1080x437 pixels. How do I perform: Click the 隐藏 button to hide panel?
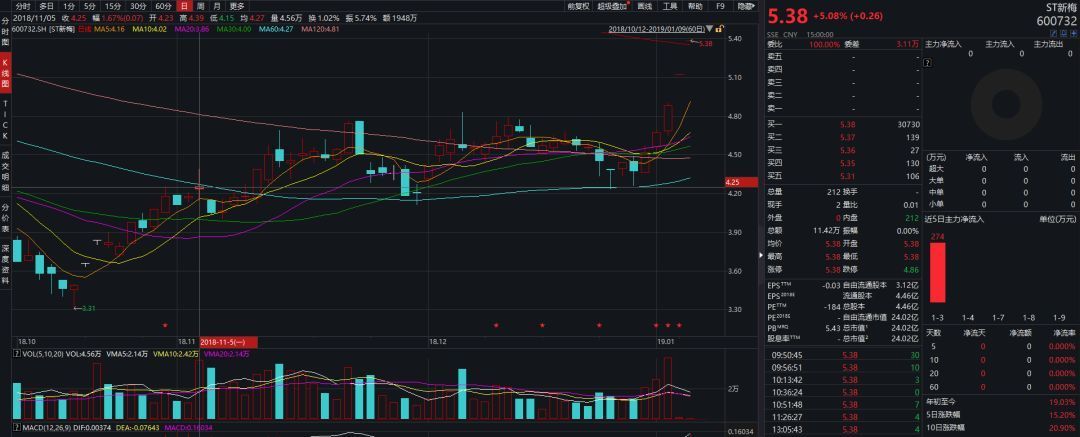tap(746, 6)
